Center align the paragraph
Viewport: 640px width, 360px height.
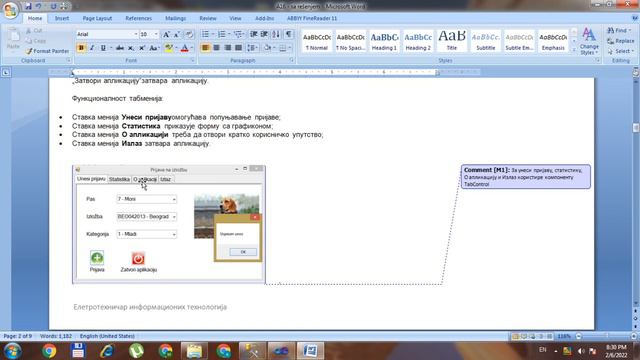pos(216,48)
